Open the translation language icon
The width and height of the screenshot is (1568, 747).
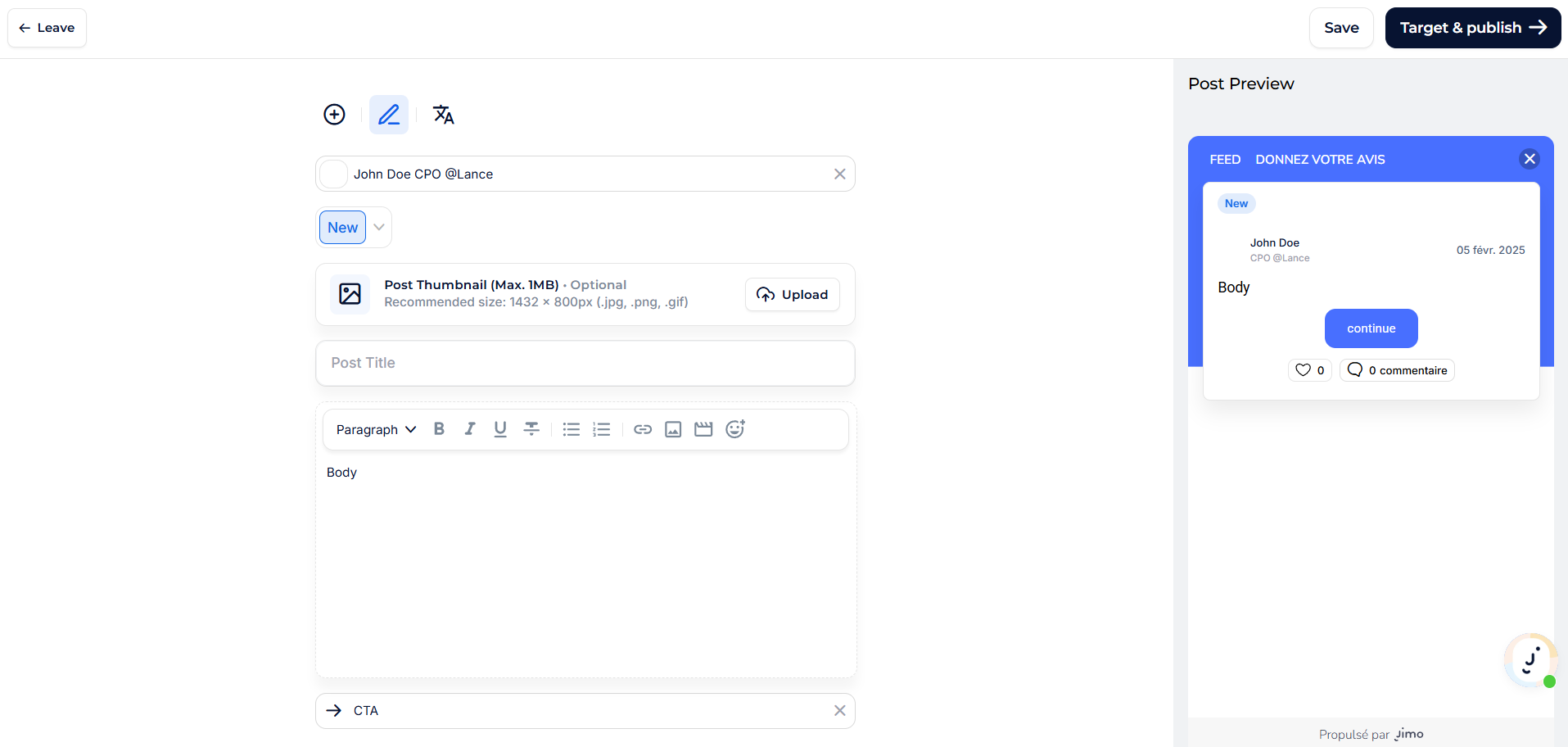coord(443,115)
